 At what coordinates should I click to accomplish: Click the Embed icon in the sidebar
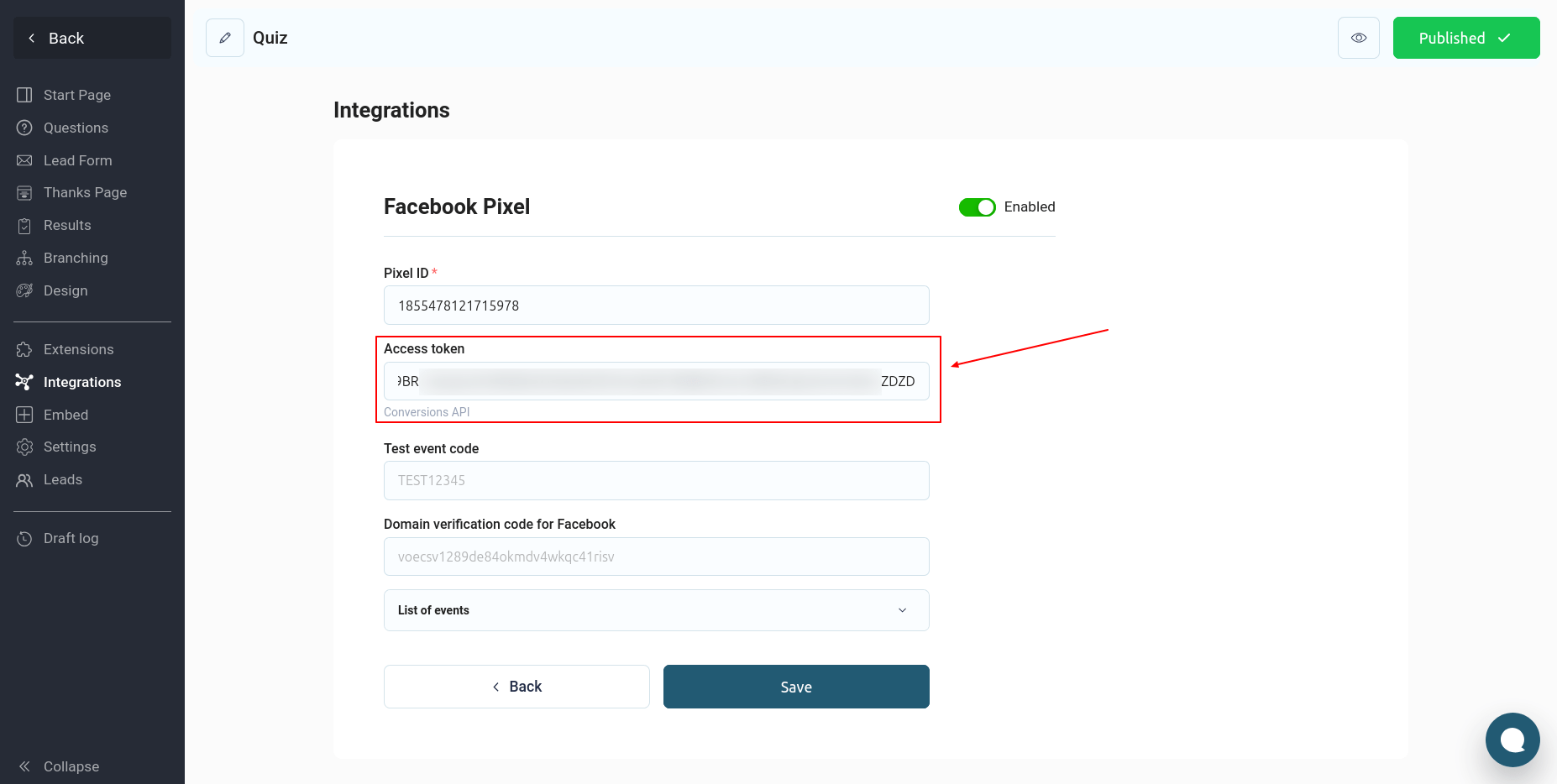[24, 415]
